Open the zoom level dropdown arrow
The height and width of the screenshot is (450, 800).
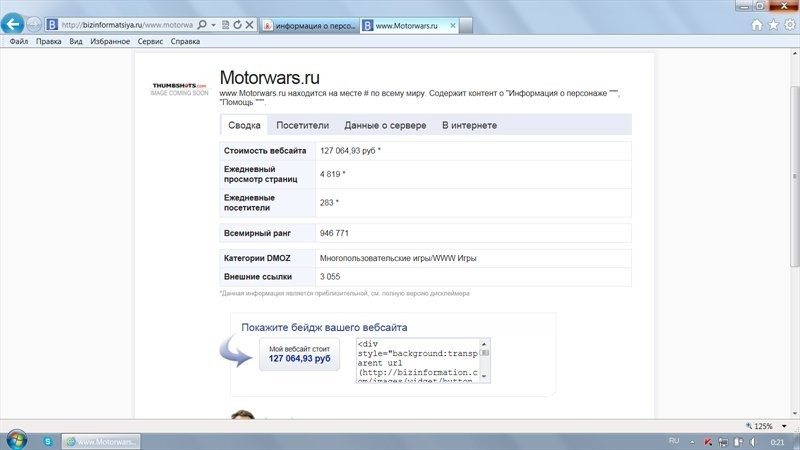(784, 426)
